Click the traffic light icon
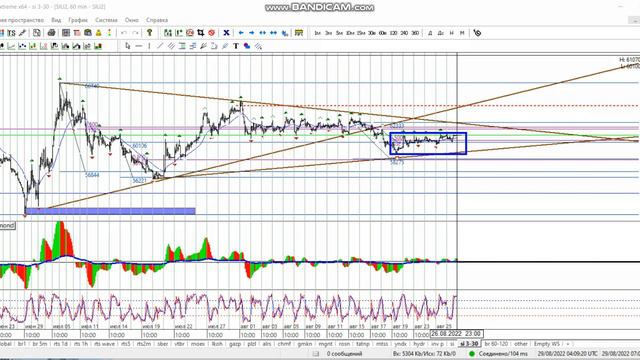Image resolution: width=640 pixels, height=360 pixels. coord(109,33)
